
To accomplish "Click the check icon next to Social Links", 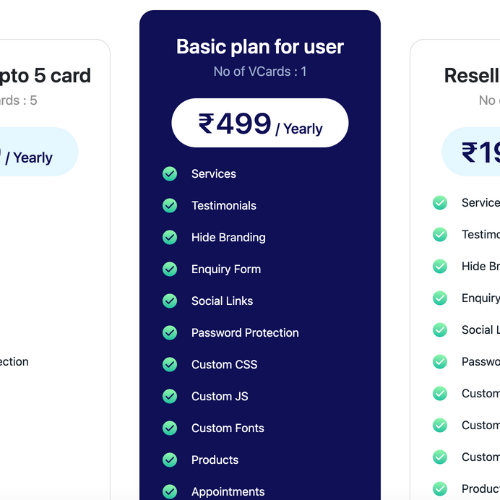I will click(x=170, y=301).
